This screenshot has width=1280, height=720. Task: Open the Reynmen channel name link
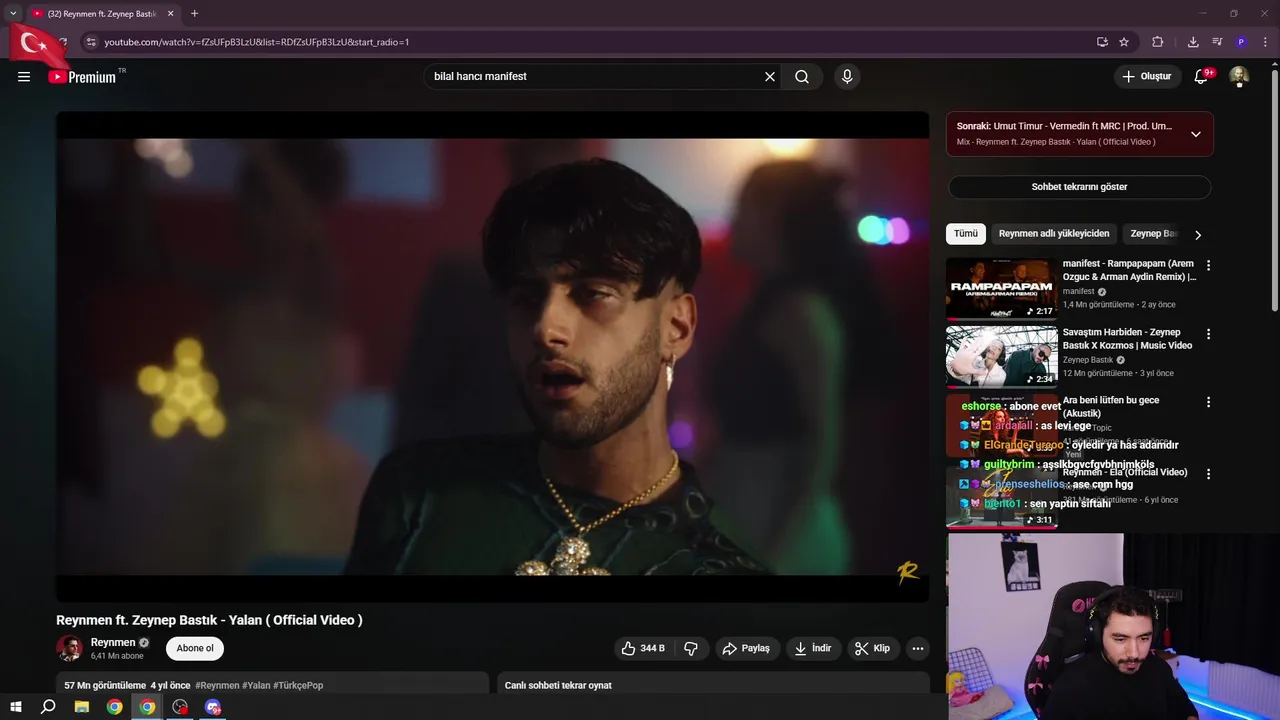pos(113,643)
